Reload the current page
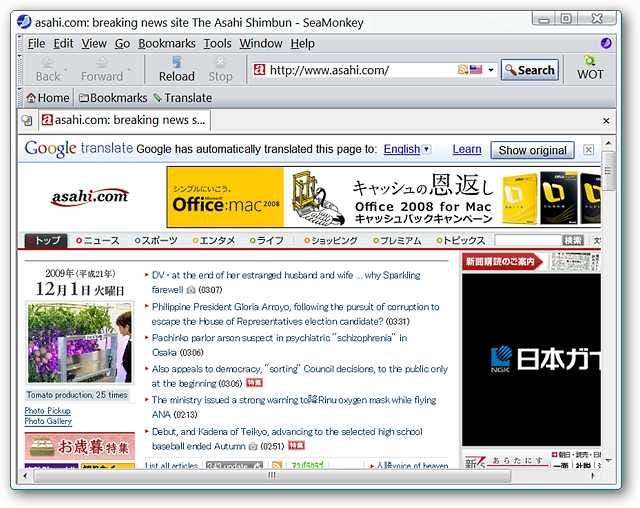Viewport: 640px width, 508px height. (177, 70)
